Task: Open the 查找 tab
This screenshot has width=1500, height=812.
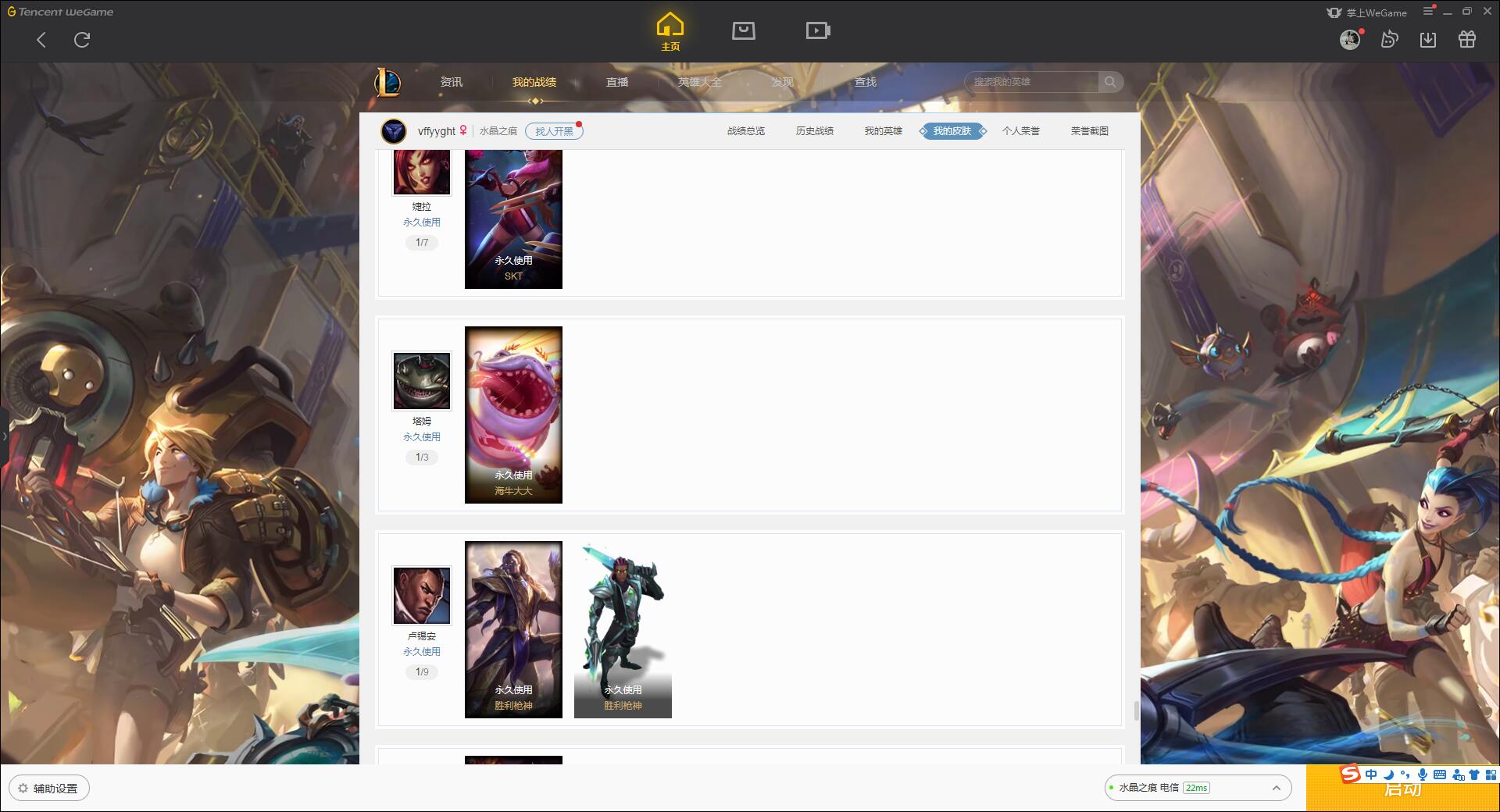Action: [x=866, y=82]
